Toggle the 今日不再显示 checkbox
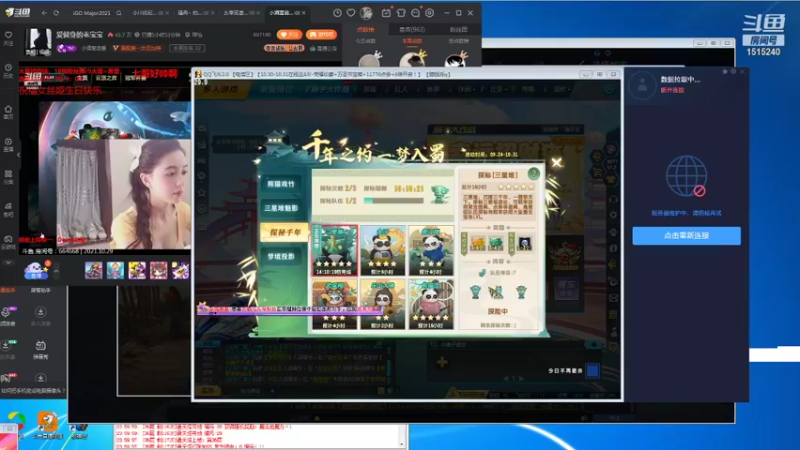This screenshot has height=450, width=800. point(592,370)
